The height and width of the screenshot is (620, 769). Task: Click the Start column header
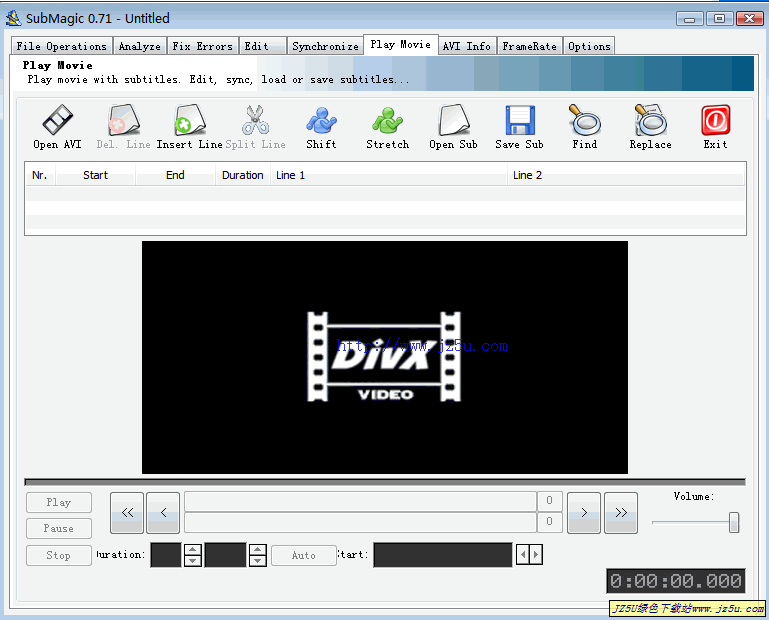coord(95,175)
